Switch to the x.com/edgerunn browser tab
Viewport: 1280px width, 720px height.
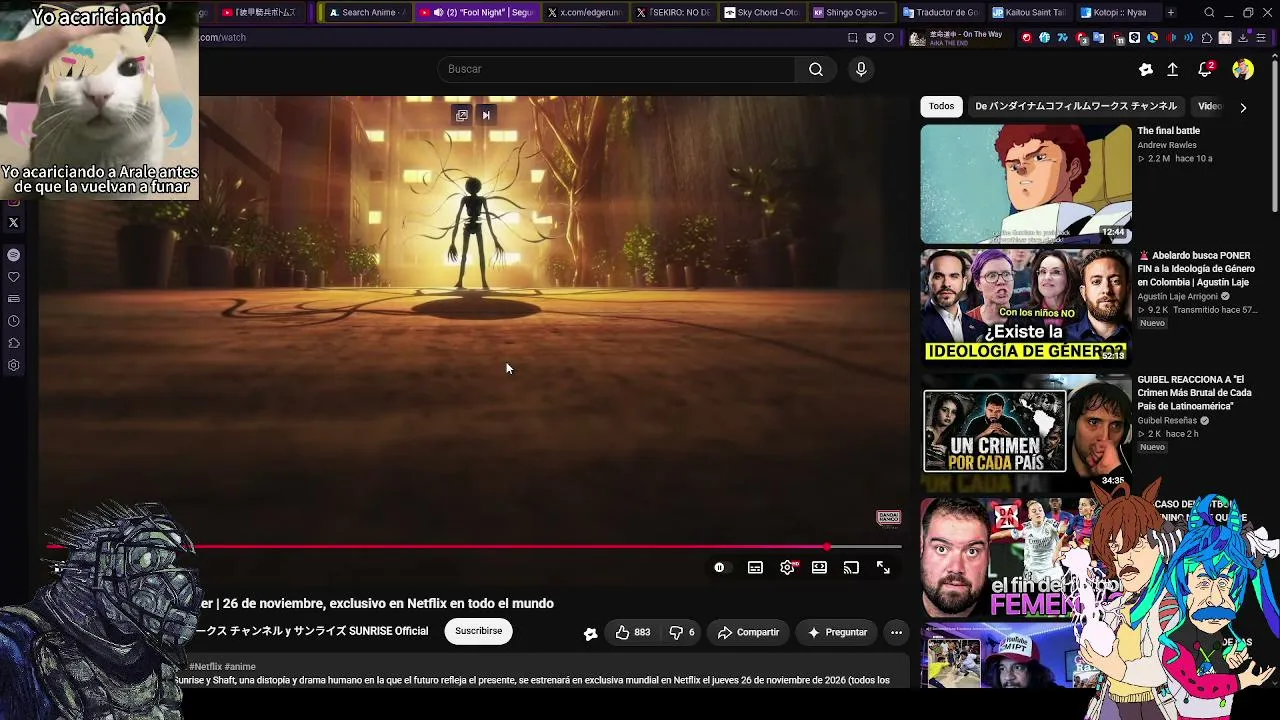[x=586, y=12]
